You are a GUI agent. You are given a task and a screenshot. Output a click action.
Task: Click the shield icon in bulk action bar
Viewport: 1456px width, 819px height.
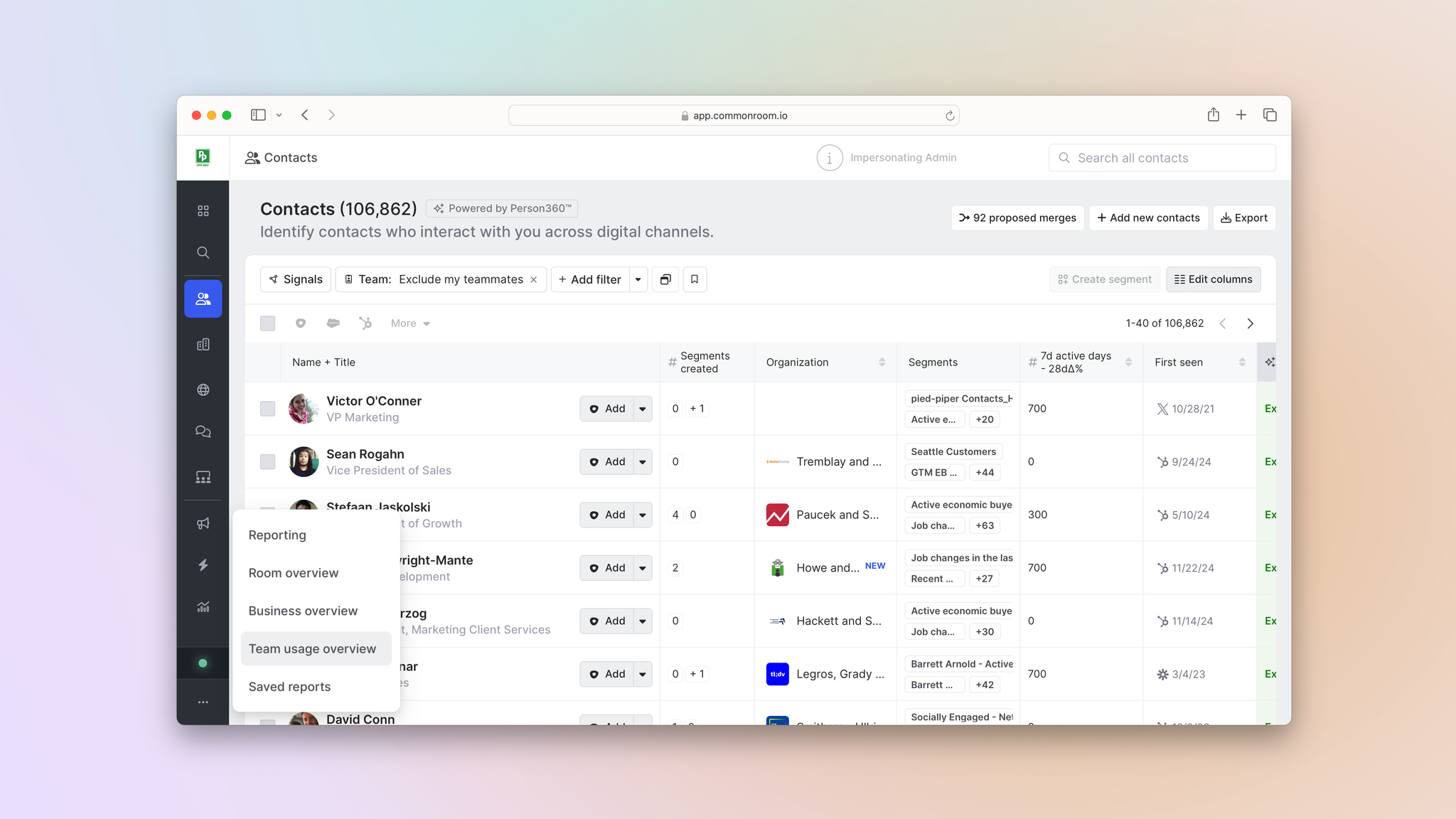301,323
